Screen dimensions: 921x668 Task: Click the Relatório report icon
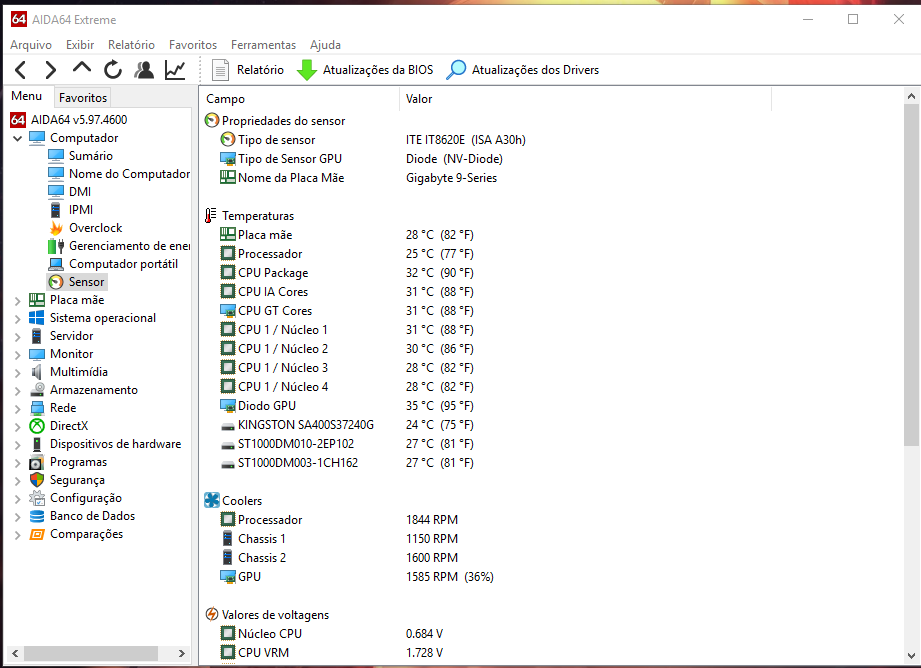[x=220, y=70]
